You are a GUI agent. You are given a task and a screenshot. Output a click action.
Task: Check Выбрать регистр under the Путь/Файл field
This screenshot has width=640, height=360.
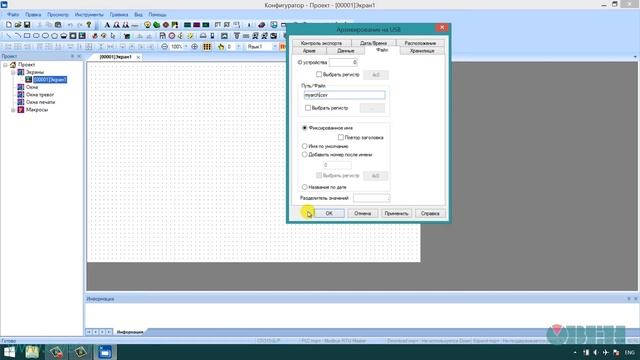point(308,108)
